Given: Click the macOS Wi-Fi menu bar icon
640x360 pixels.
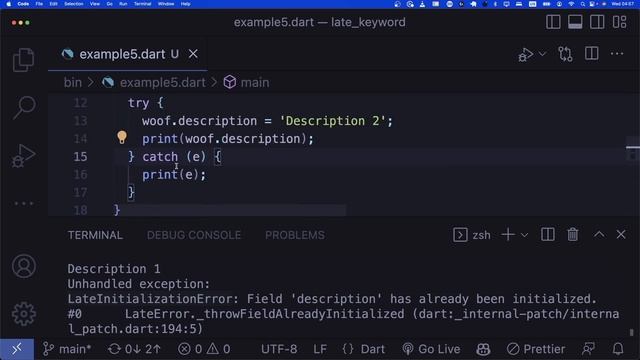Looking at the screenshot, I should pos(571,4).
